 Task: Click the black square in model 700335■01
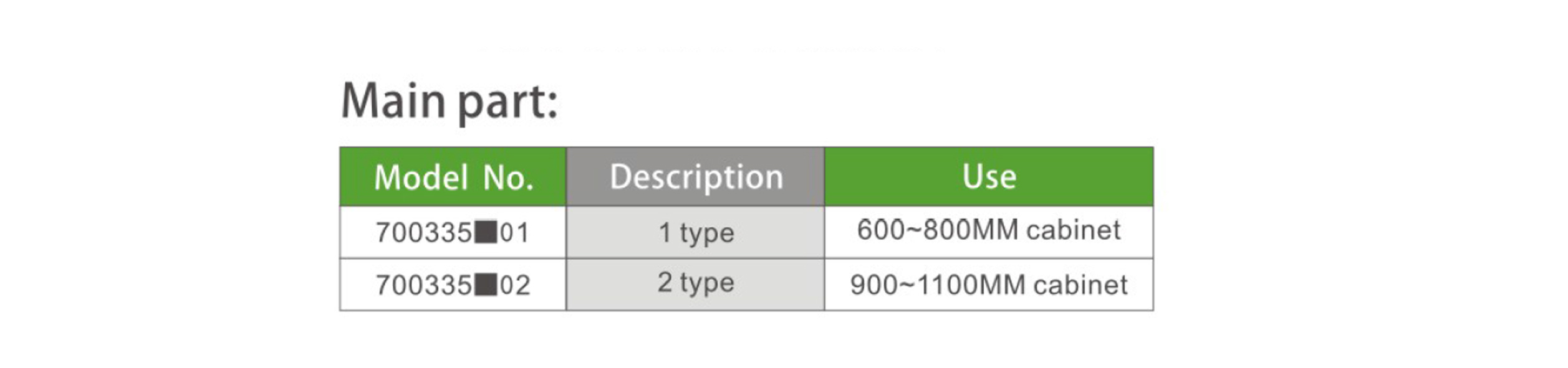pos(486,232)
